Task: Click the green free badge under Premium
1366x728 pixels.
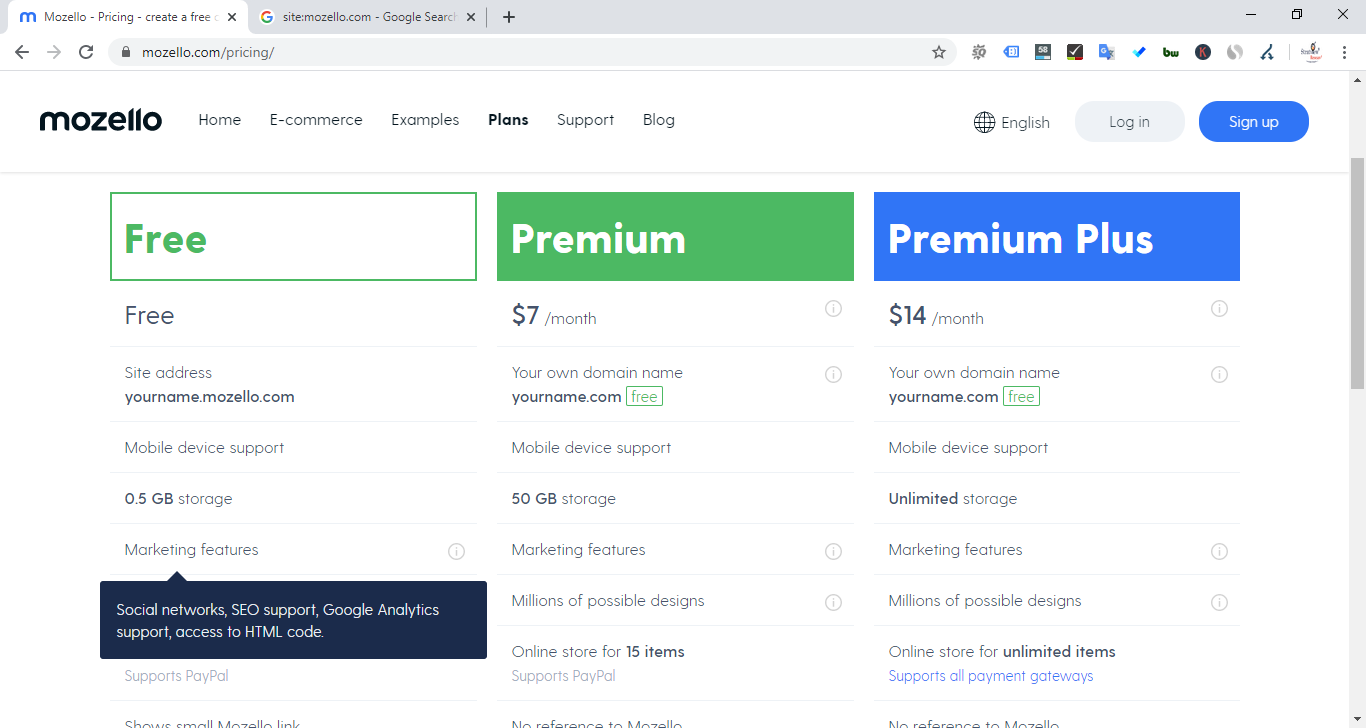Action: (645, 397)
